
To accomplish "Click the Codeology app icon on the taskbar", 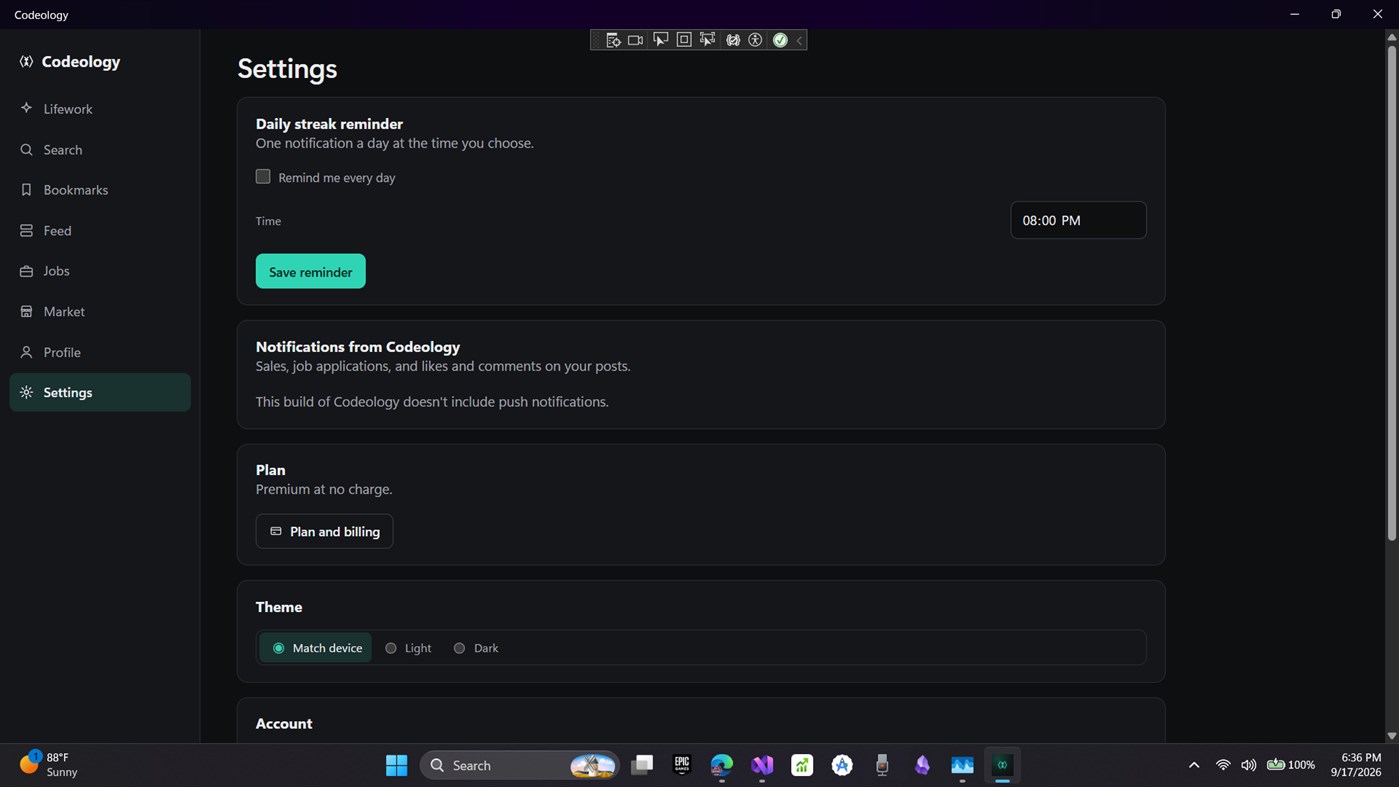I will tap(1002, 765).
